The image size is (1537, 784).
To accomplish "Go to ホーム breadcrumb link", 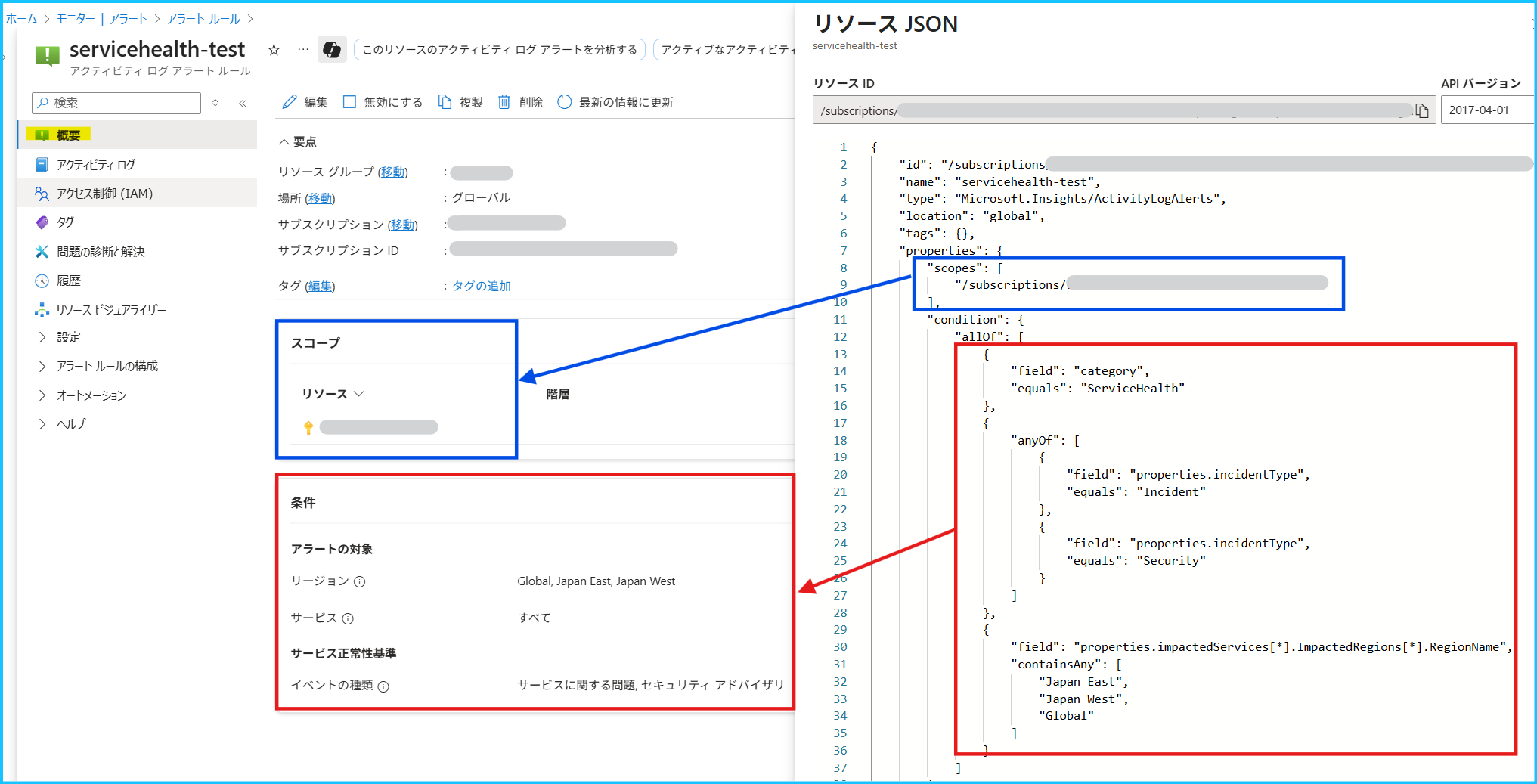I will (21, 19).
